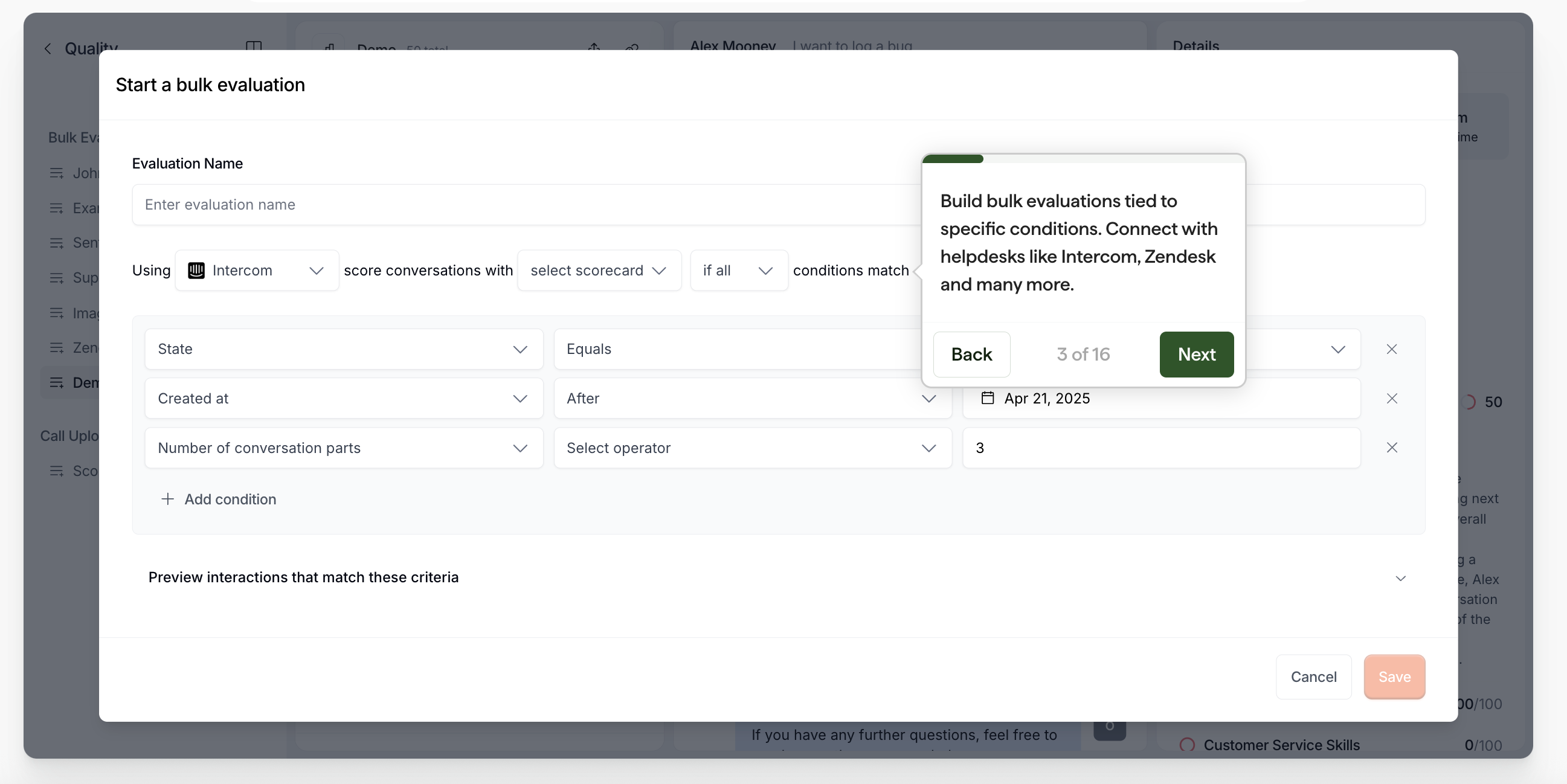1567x784 pixels.
Task: Click the plus icon for Add condition
Action: click(167, 499)
